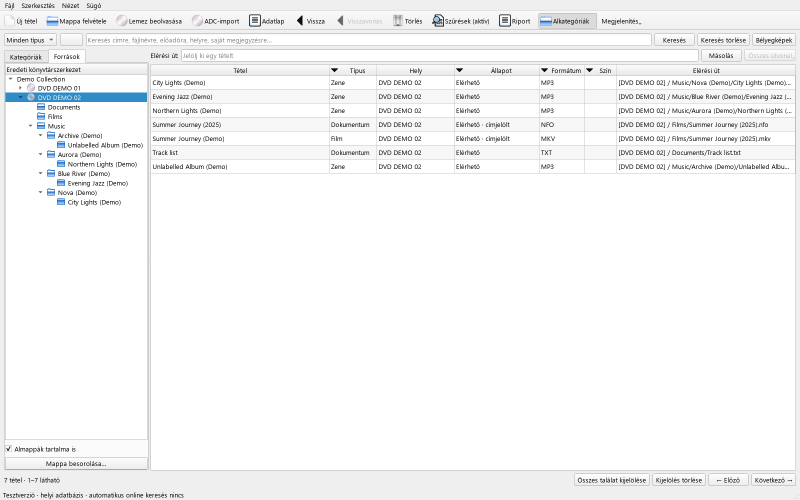The width and height of the screenshot is (800, 500).
Task: Go back with the Vissza arrow
Action: click(x=300, y=21)
